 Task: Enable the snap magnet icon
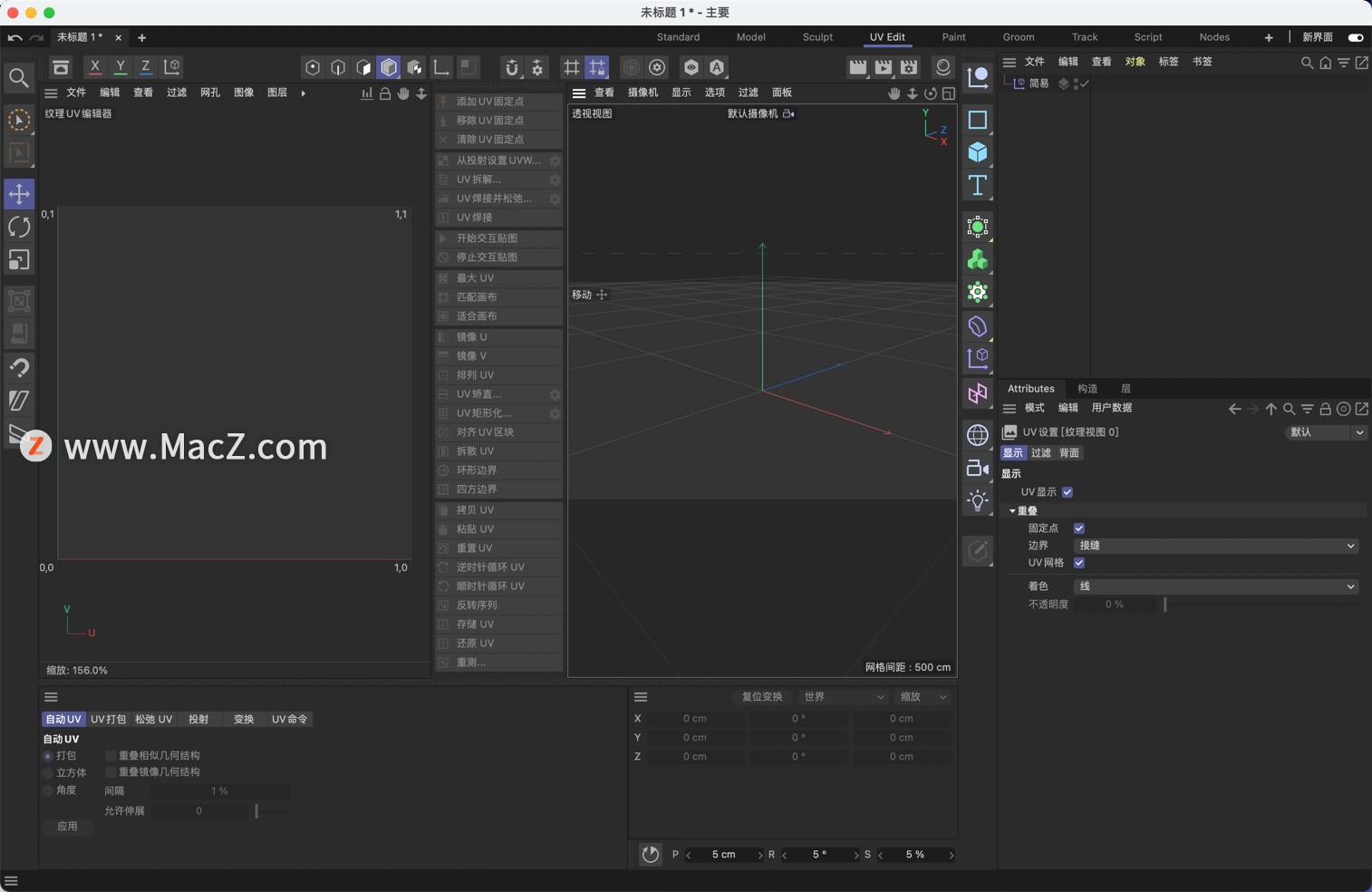512,67
